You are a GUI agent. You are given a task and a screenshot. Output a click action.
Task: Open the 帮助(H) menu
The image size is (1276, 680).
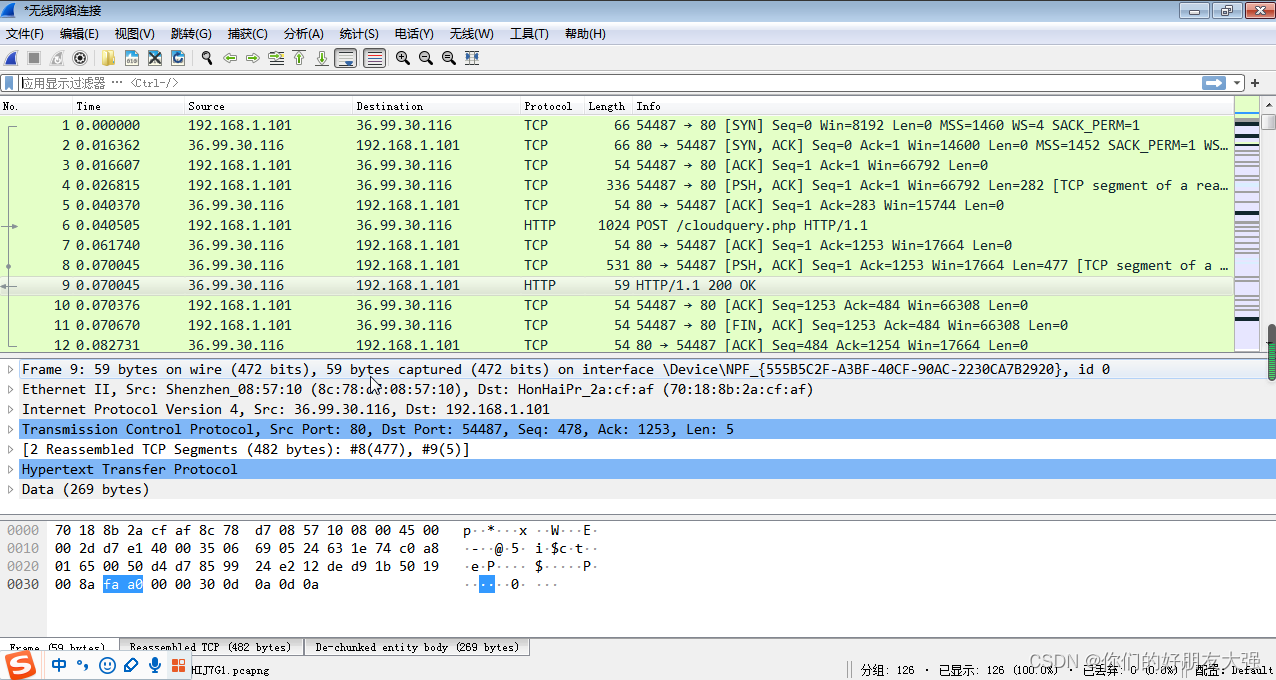[585, 34]
